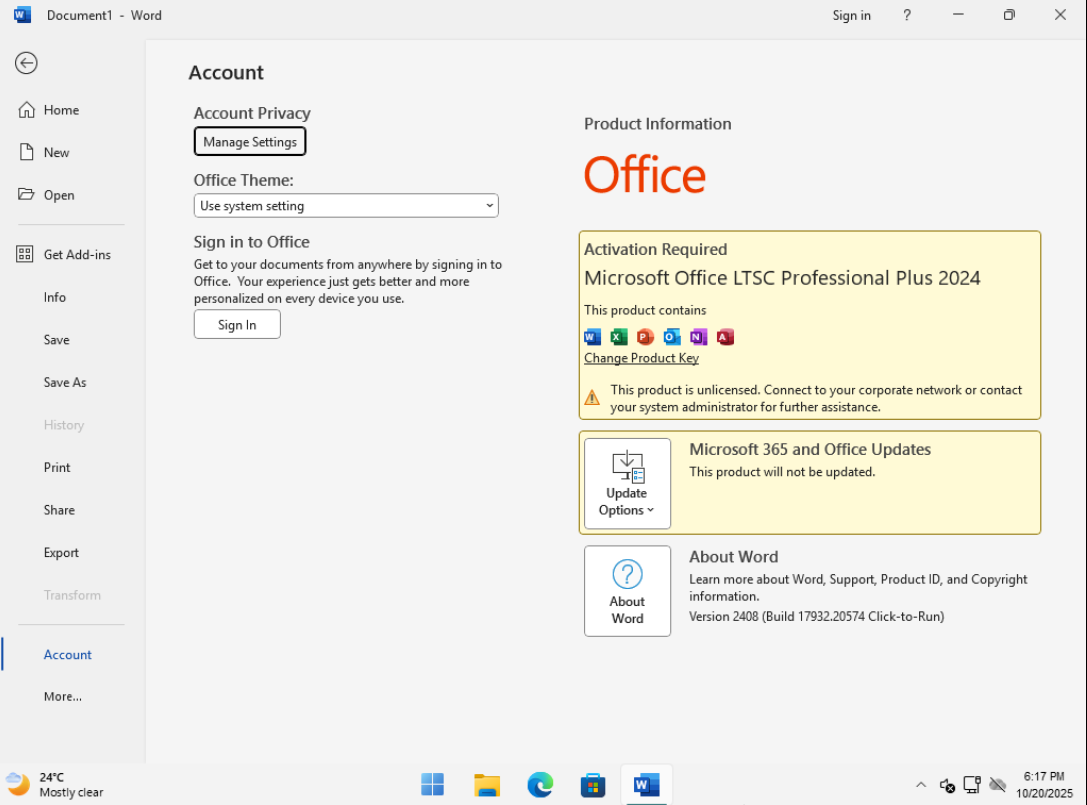Open Microsoft Edge from the taskbar
Viewport: 1087px width, 805px height.
[x=540, y=785]
